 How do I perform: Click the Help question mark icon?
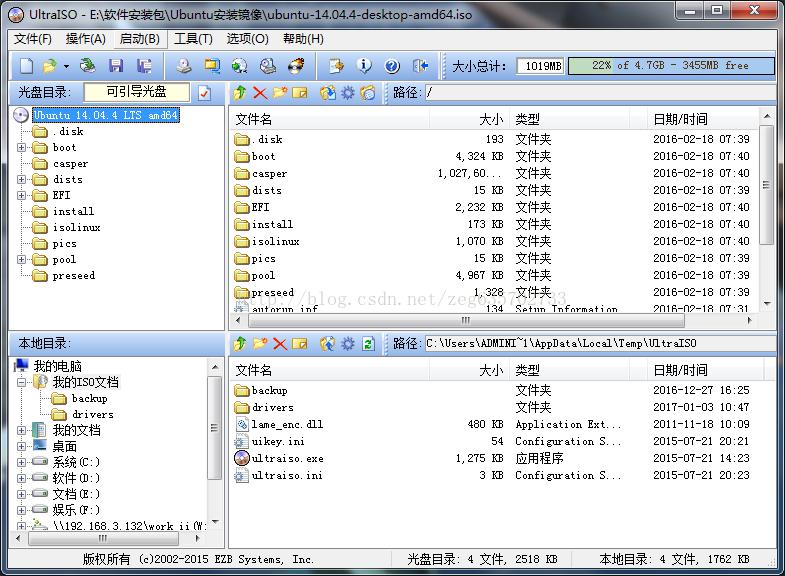click(x=392, y=66)
